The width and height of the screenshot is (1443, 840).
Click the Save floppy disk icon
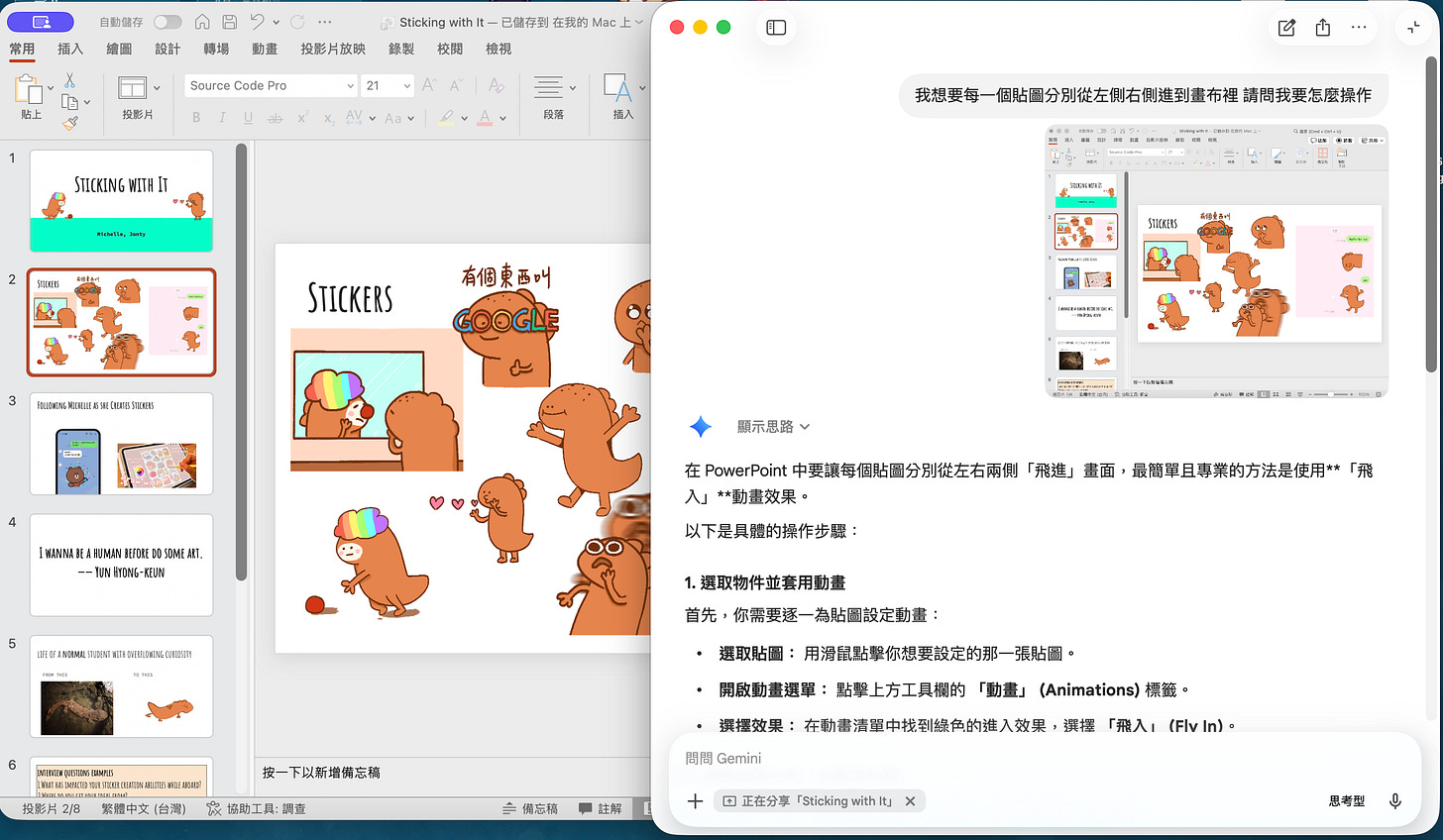[x=229, y=22]
